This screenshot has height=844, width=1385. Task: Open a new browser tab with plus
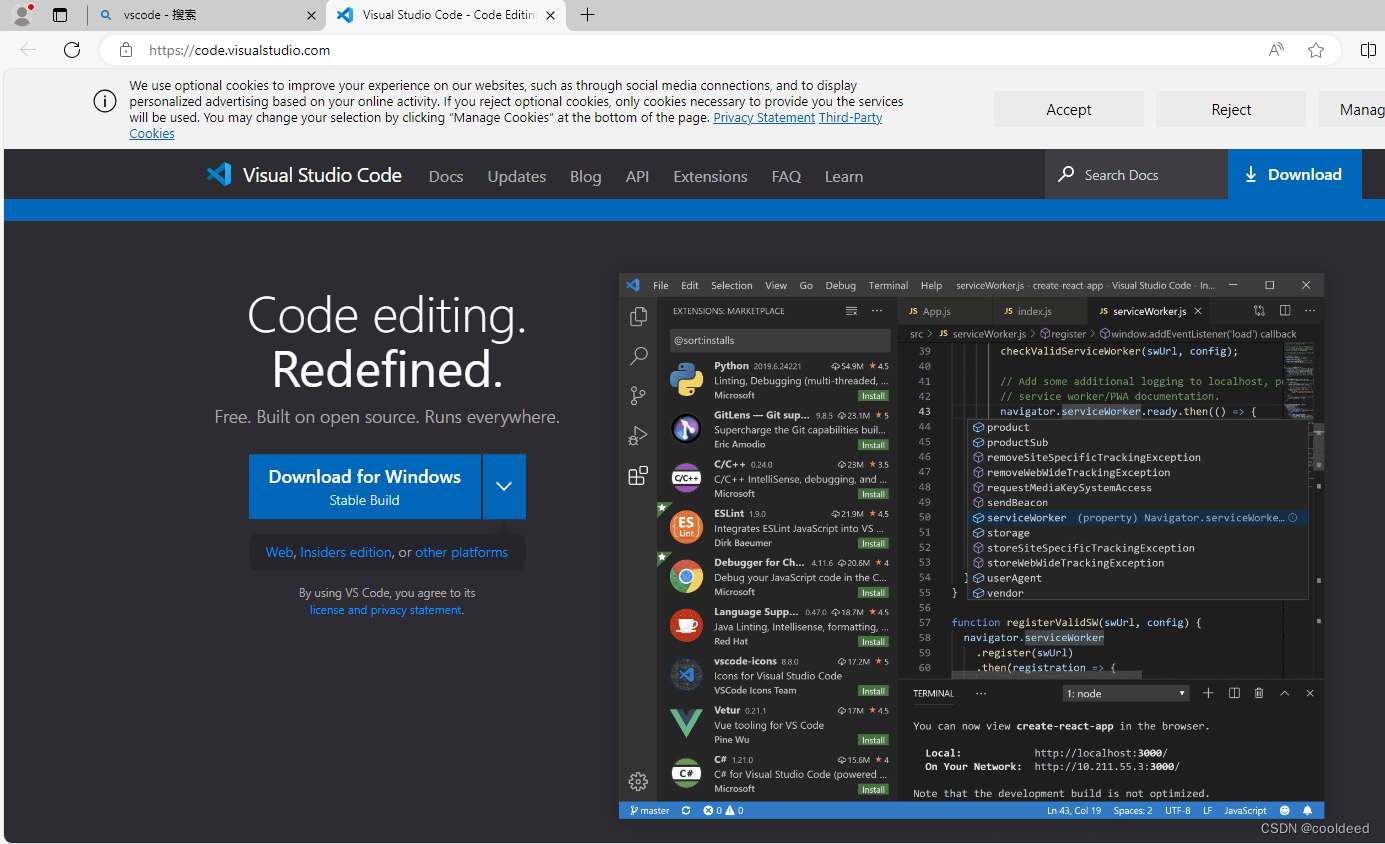click(x=587, y=15)
